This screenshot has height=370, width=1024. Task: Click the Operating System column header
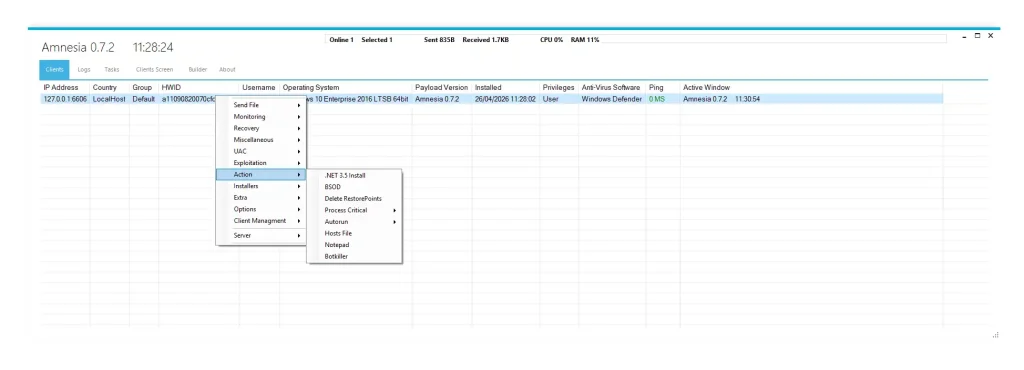346,87
